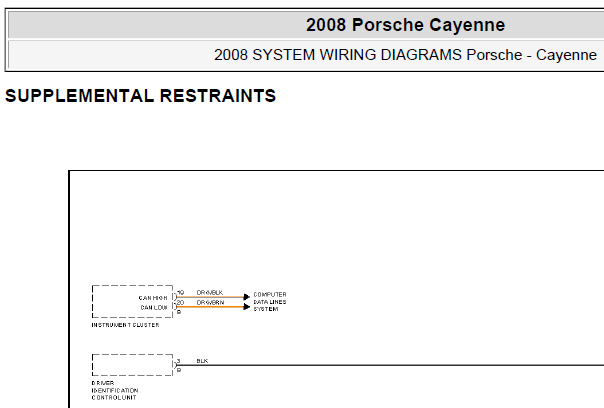
Task: Click the 'BLK' wire label
Action: (x=202, y=361)
